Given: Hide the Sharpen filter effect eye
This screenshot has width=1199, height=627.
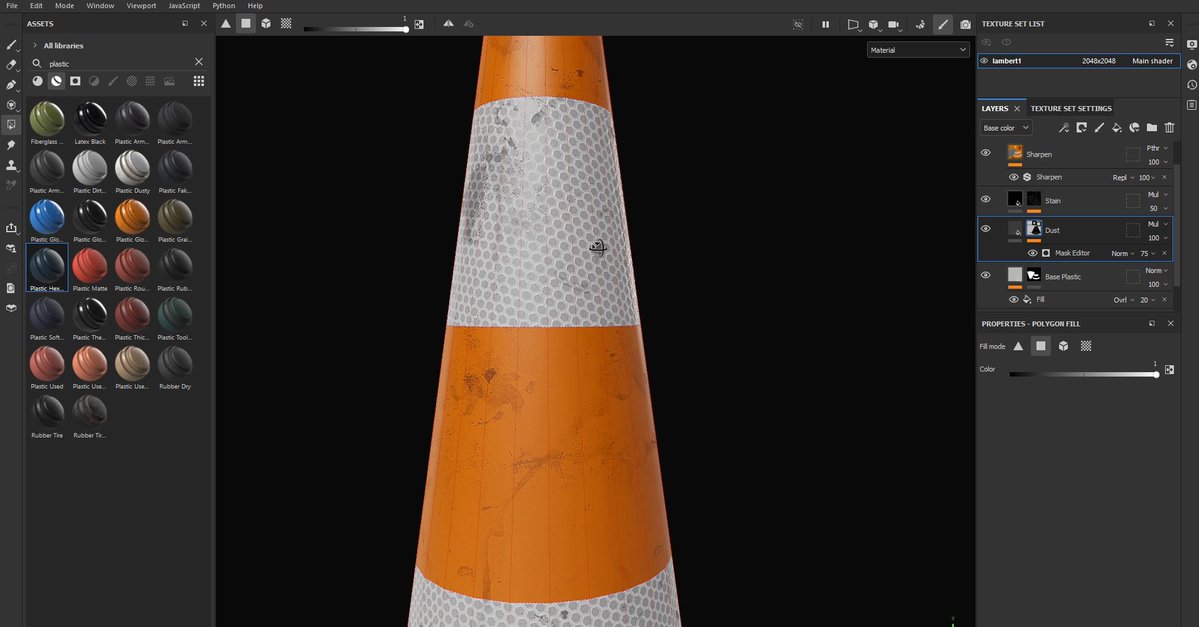Looking at the screenshot, I should coord(1014,177).
